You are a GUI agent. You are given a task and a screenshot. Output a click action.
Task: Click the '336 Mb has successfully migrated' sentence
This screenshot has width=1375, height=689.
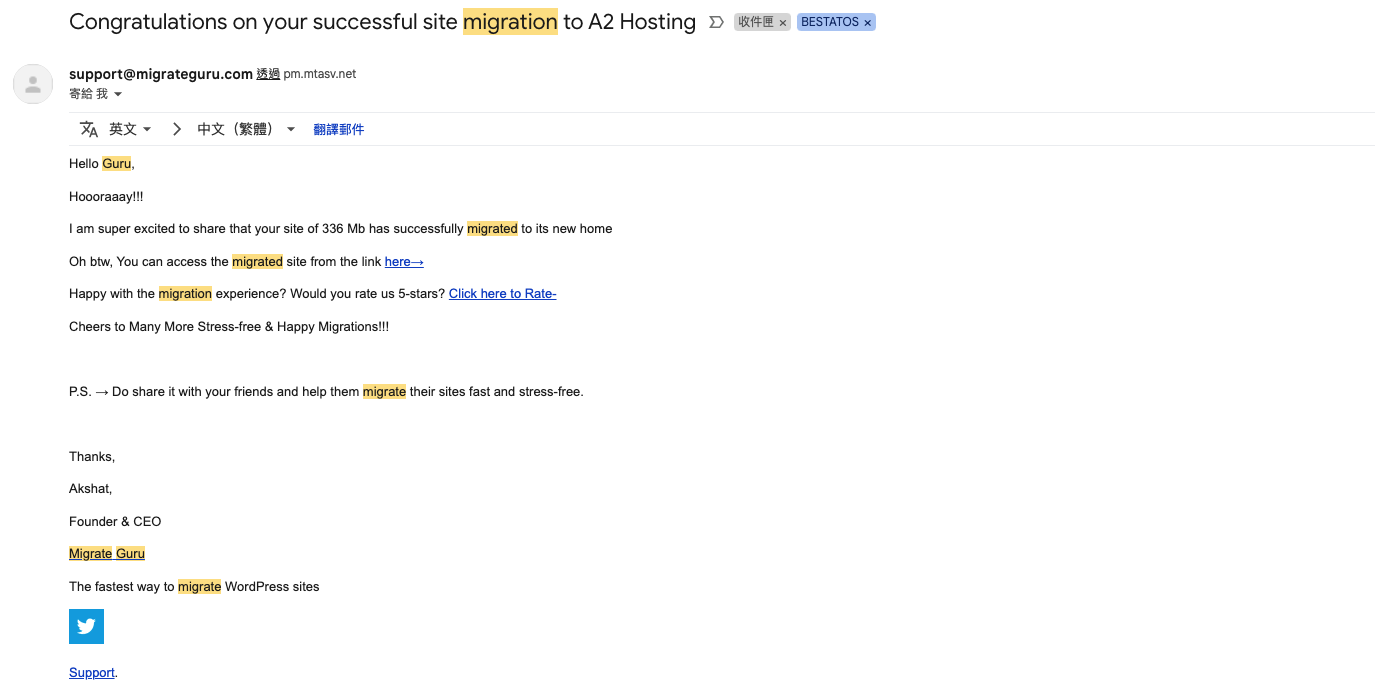(x=340, y=228)
